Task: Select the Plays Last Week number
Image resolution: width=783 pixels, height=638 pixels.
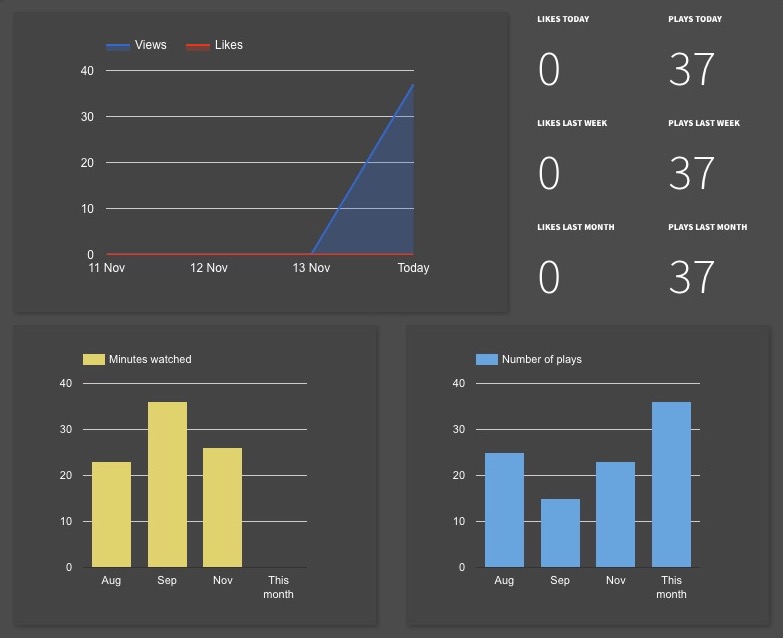Action: click(x=692, y=174)
